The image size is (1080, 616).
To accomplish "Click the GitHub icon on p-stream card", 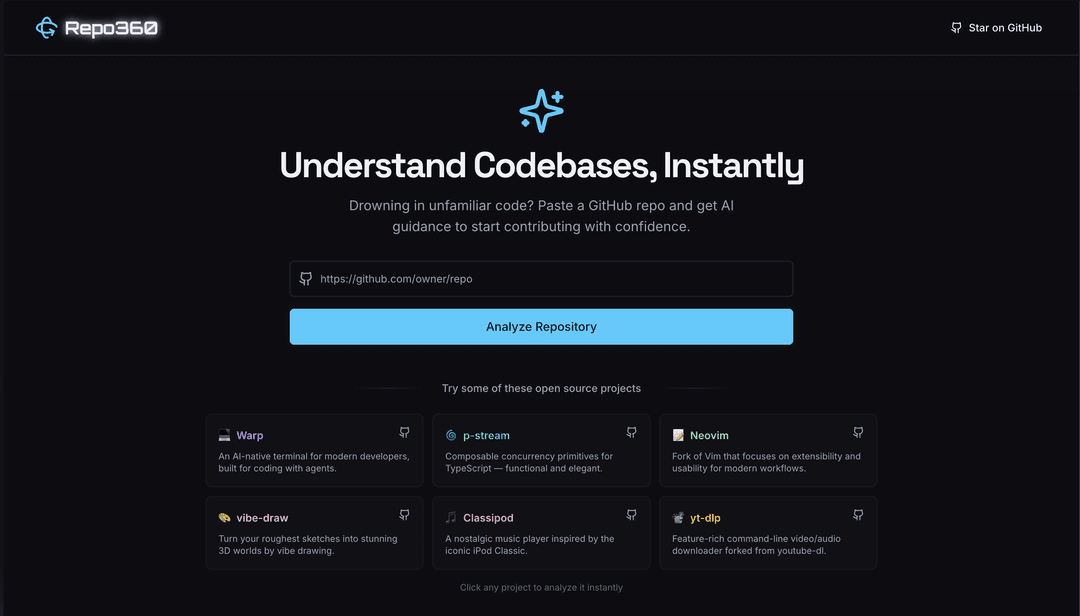I will [631, 433].
